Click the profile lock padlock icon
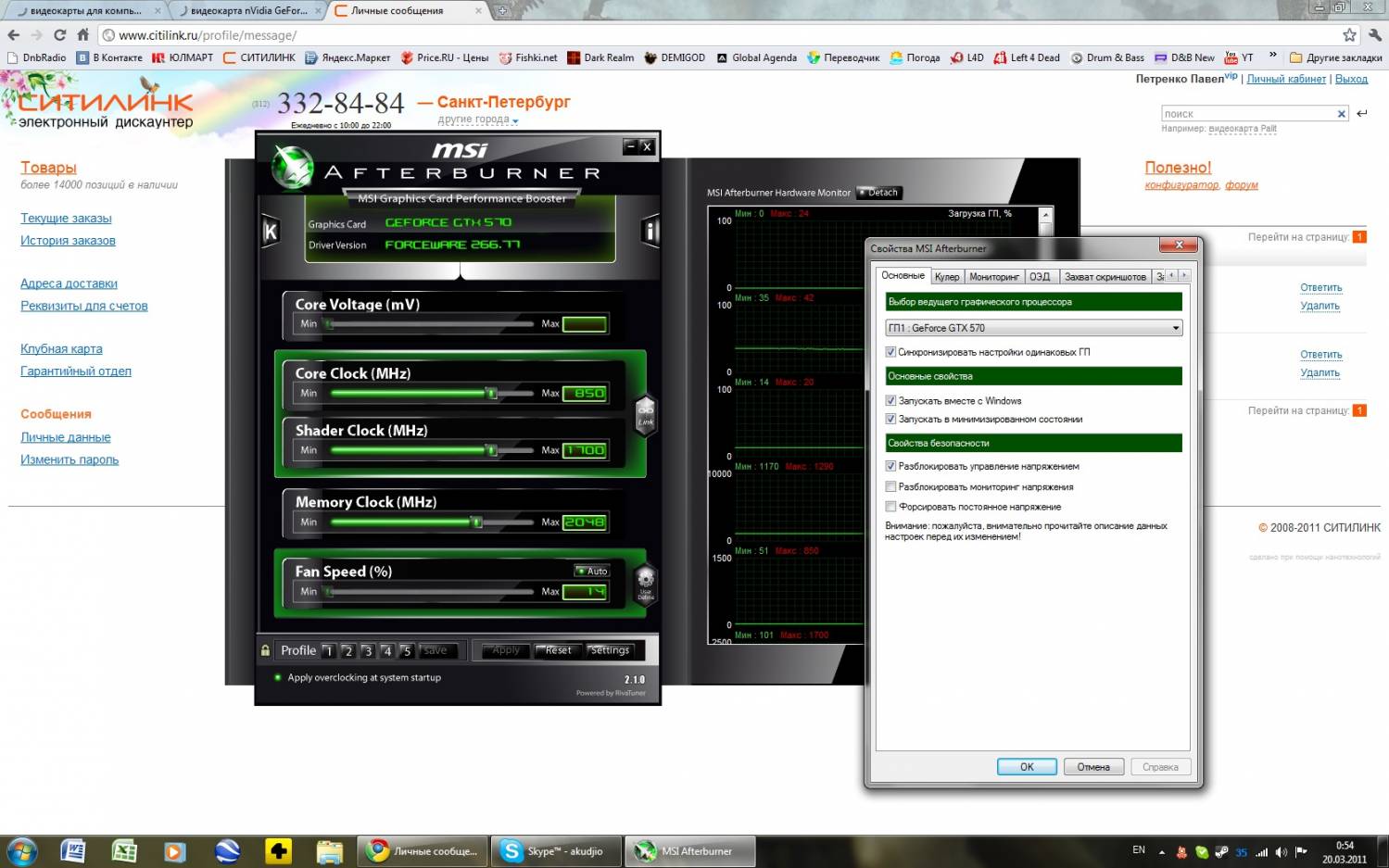 click(265, 650)
